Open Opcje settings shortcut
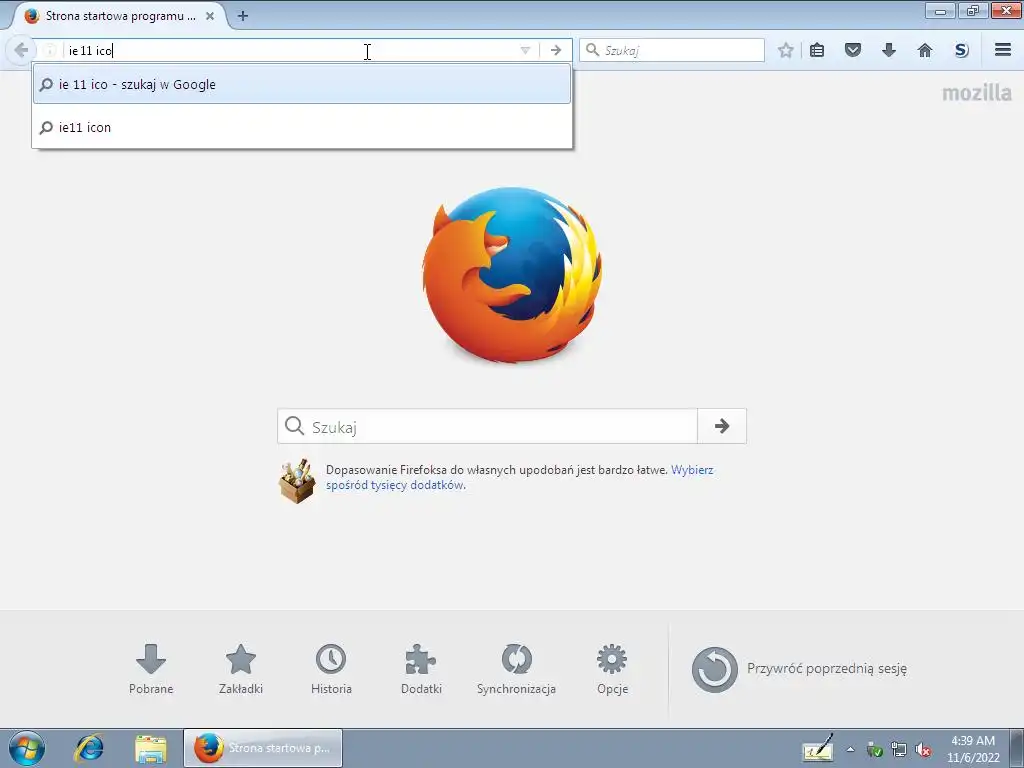Image resolution: width=1024 pixels, height=768 pixels. (612, 669)
